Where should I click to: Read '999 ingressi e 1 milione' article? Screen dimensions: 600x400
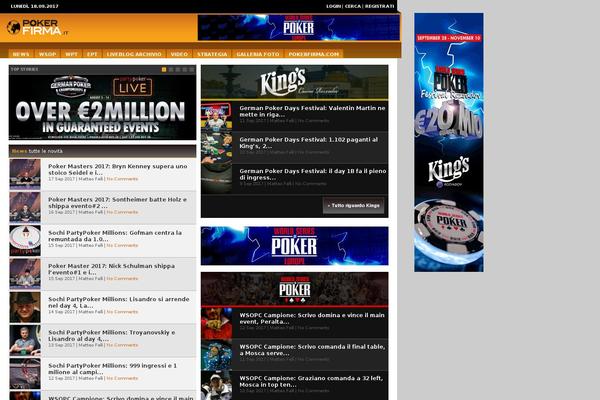coord(112,369)
